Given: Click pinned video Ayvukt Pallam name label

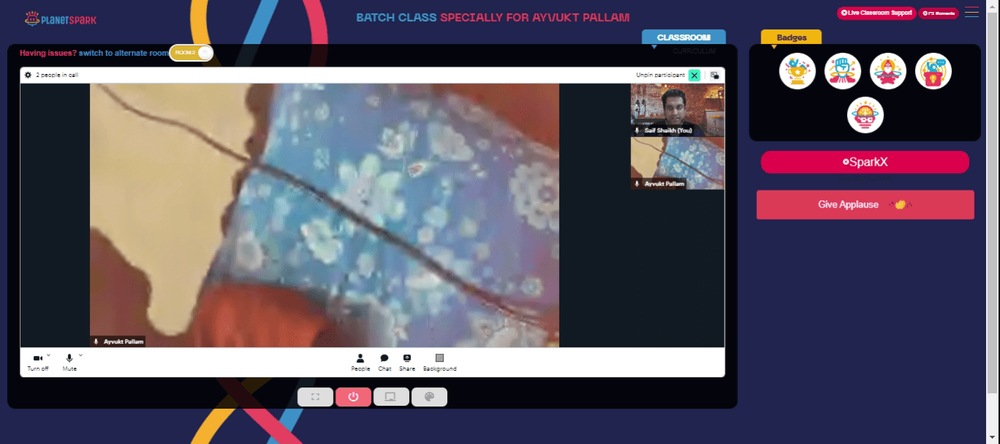Looking at the screenshot, I should (118, 342).
